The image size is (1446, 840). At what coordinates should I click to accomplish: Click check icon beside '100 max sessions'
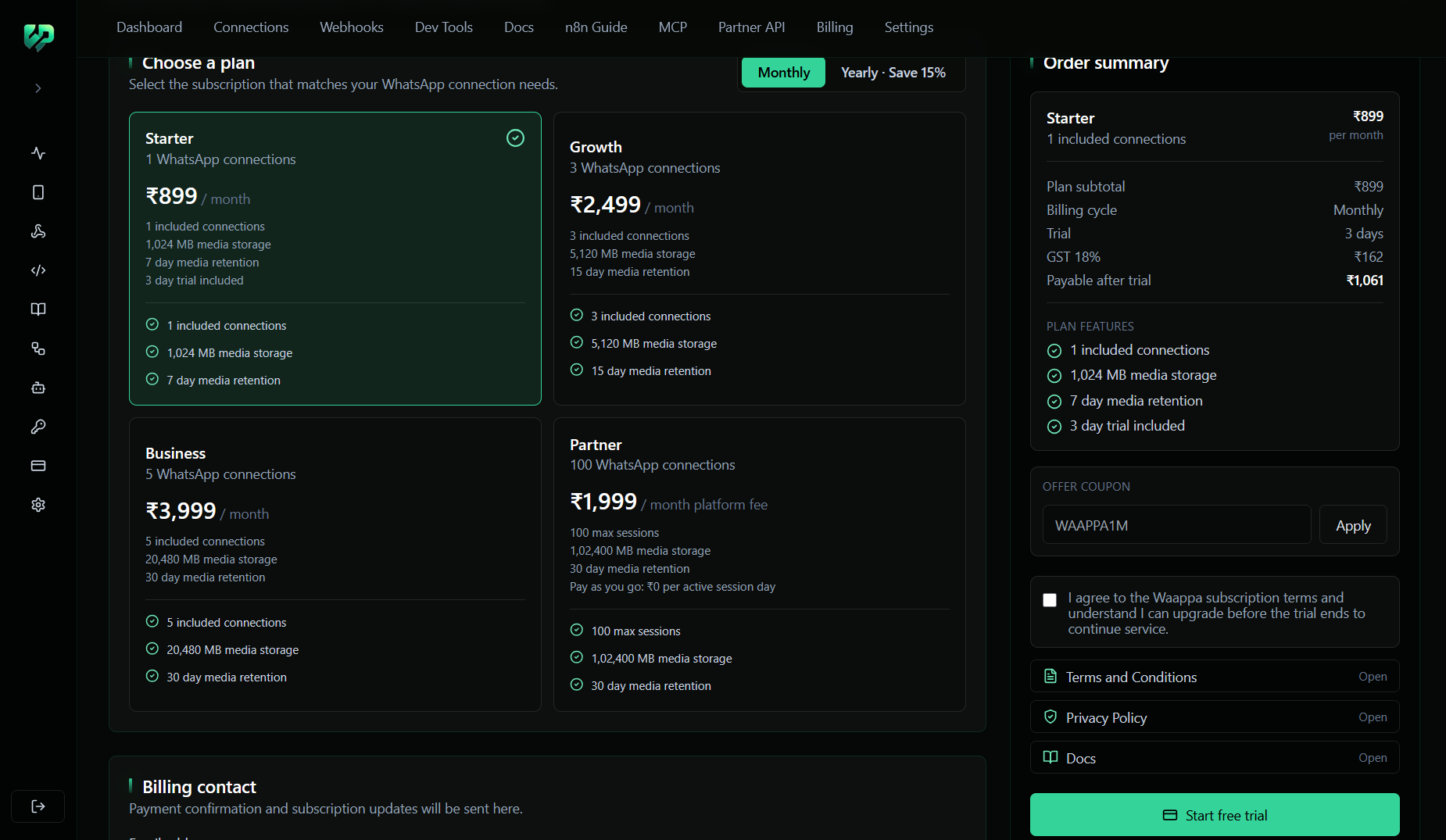coord(577,630)
